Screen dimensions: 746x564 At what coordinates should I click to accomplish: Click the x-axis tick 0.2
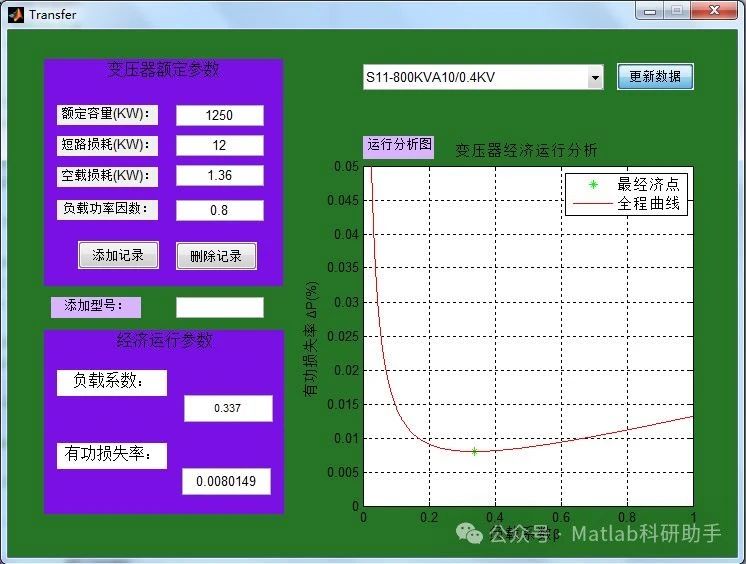pyautogui.click(x=429, y=517)
